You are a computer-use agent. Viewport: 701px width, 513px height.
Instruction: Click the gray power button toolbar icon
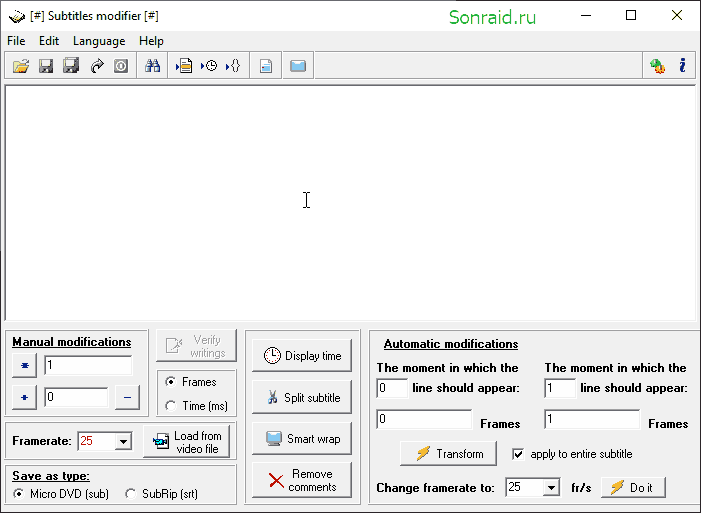[x=121, y=66]
